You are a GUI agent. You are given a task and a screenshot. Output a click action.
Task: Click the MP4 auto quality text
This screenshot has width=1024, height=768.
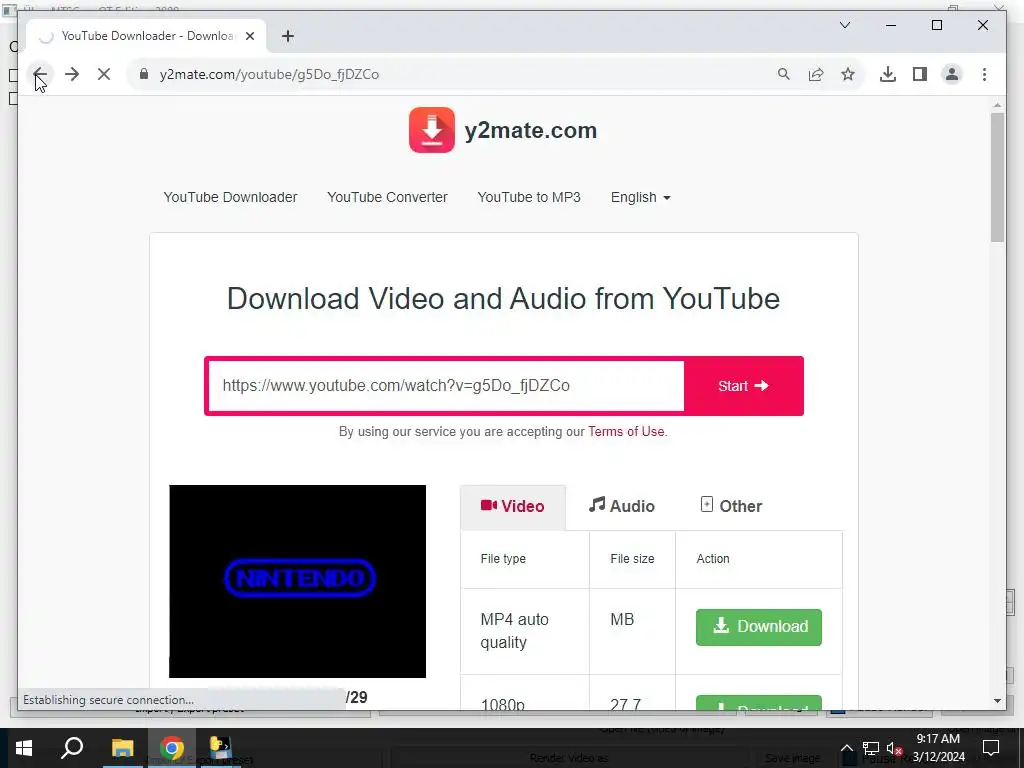(x=515, y=630)
